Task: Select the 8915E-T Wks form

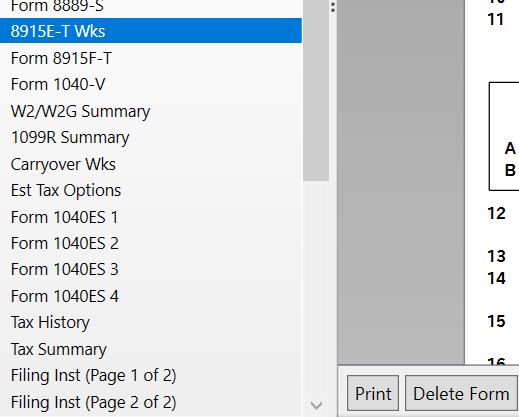Action: [151, 31]
